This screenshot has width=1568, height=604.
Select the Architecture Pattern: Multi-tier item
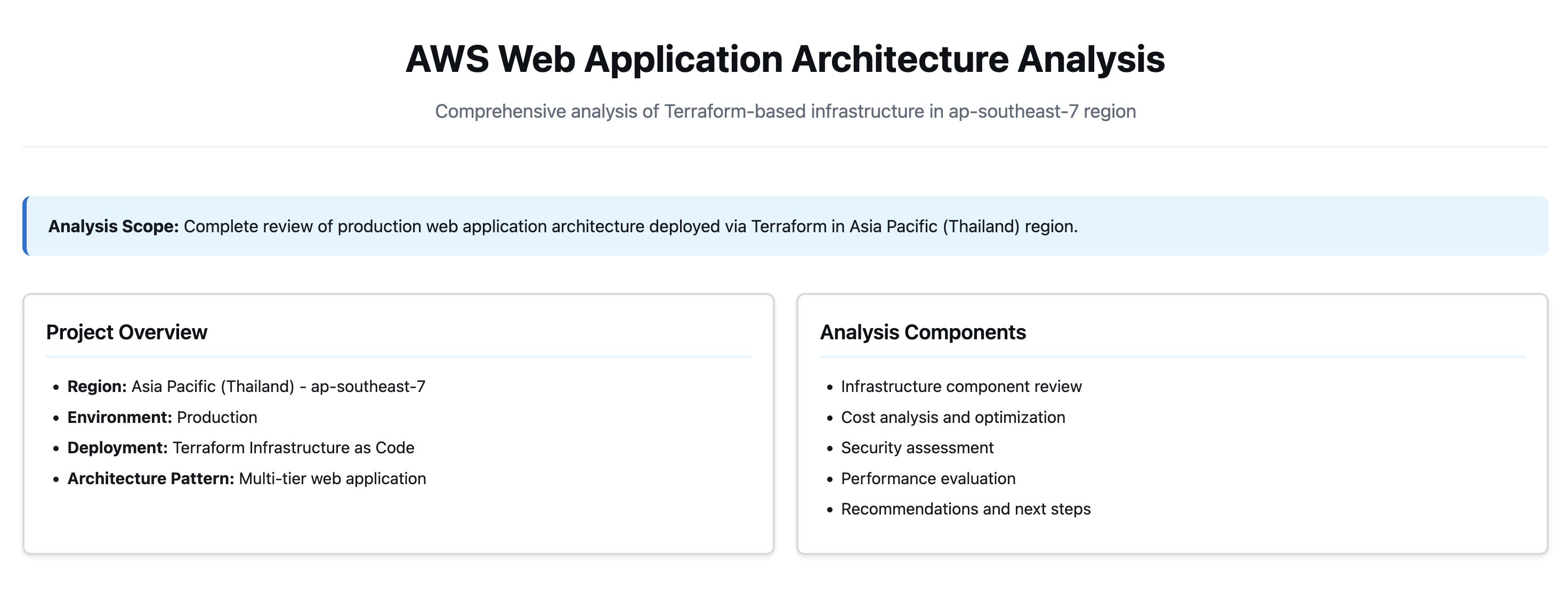point(247,478)
